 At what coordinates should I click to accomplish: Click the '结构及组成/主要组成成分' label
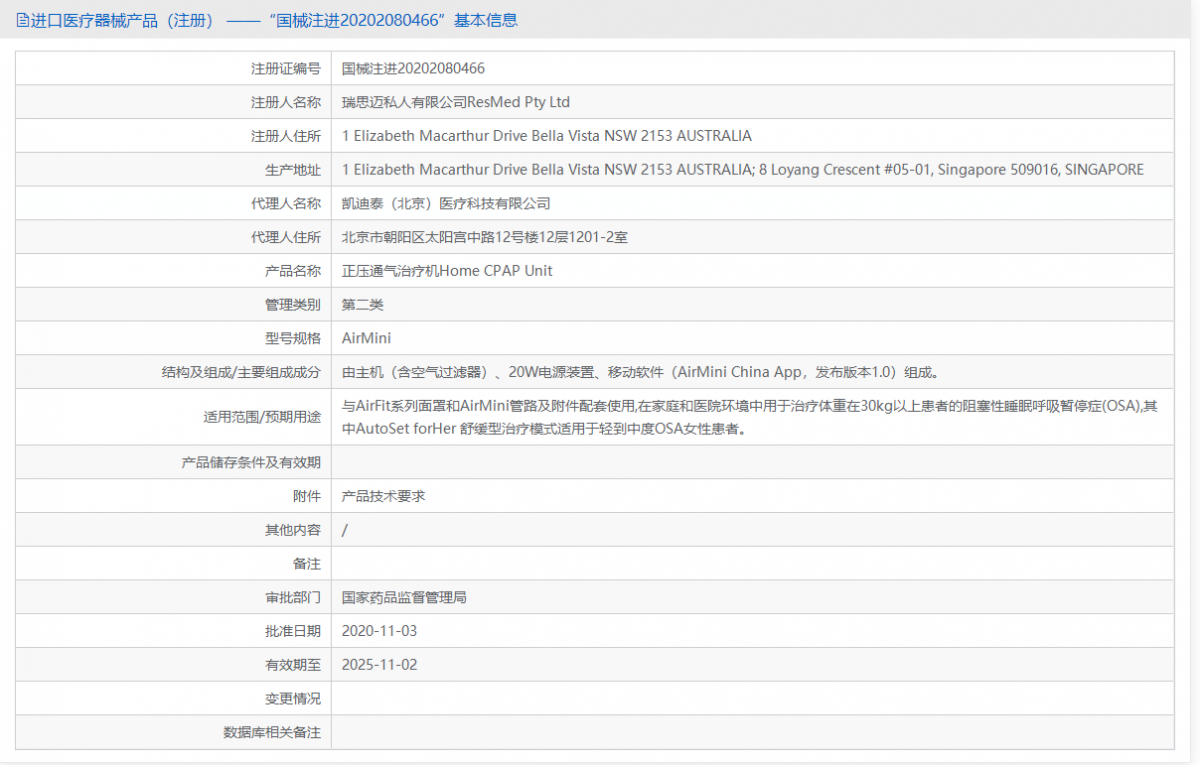pos(241,372)
